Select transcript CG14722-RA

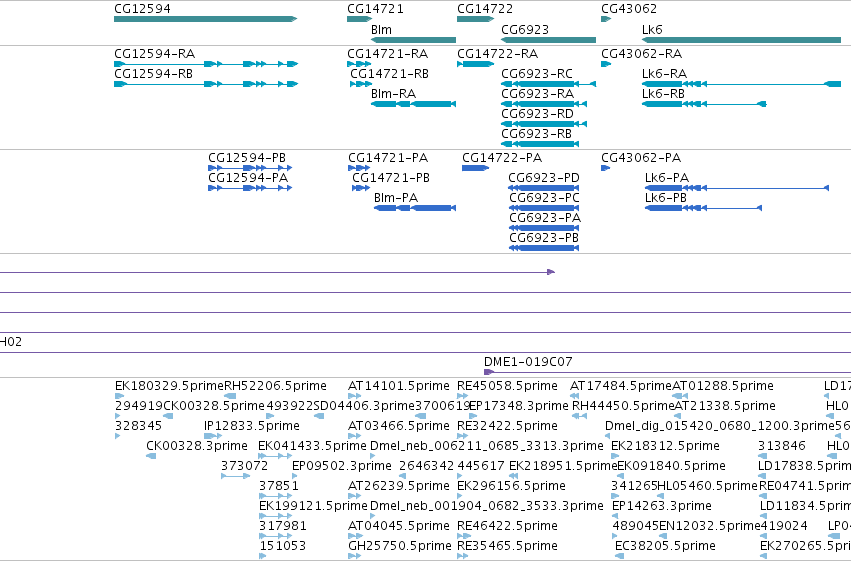click(475, 64)
